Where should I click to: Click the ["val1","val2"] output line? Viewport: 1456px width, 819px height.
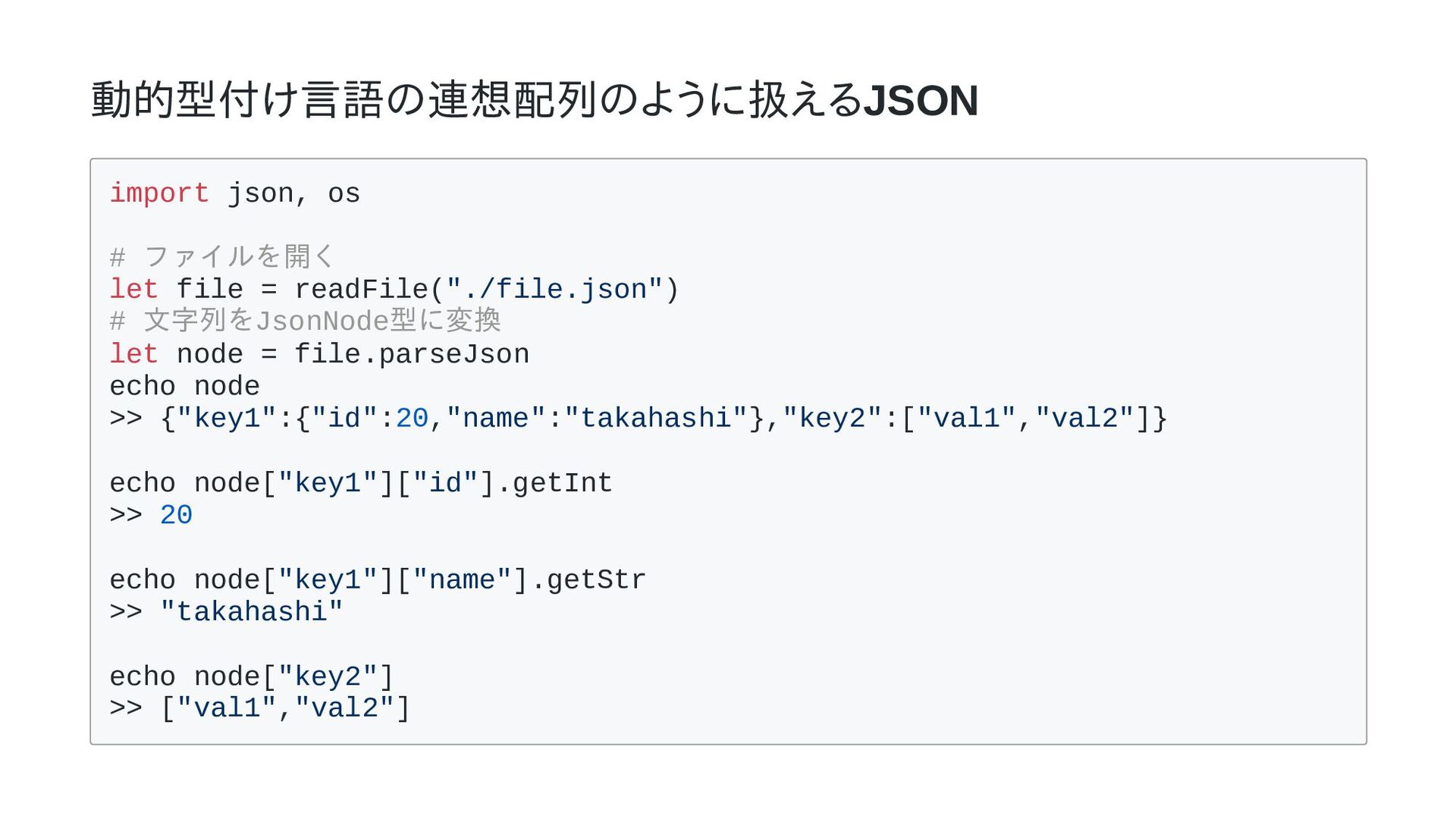click(x=260, y=708)
